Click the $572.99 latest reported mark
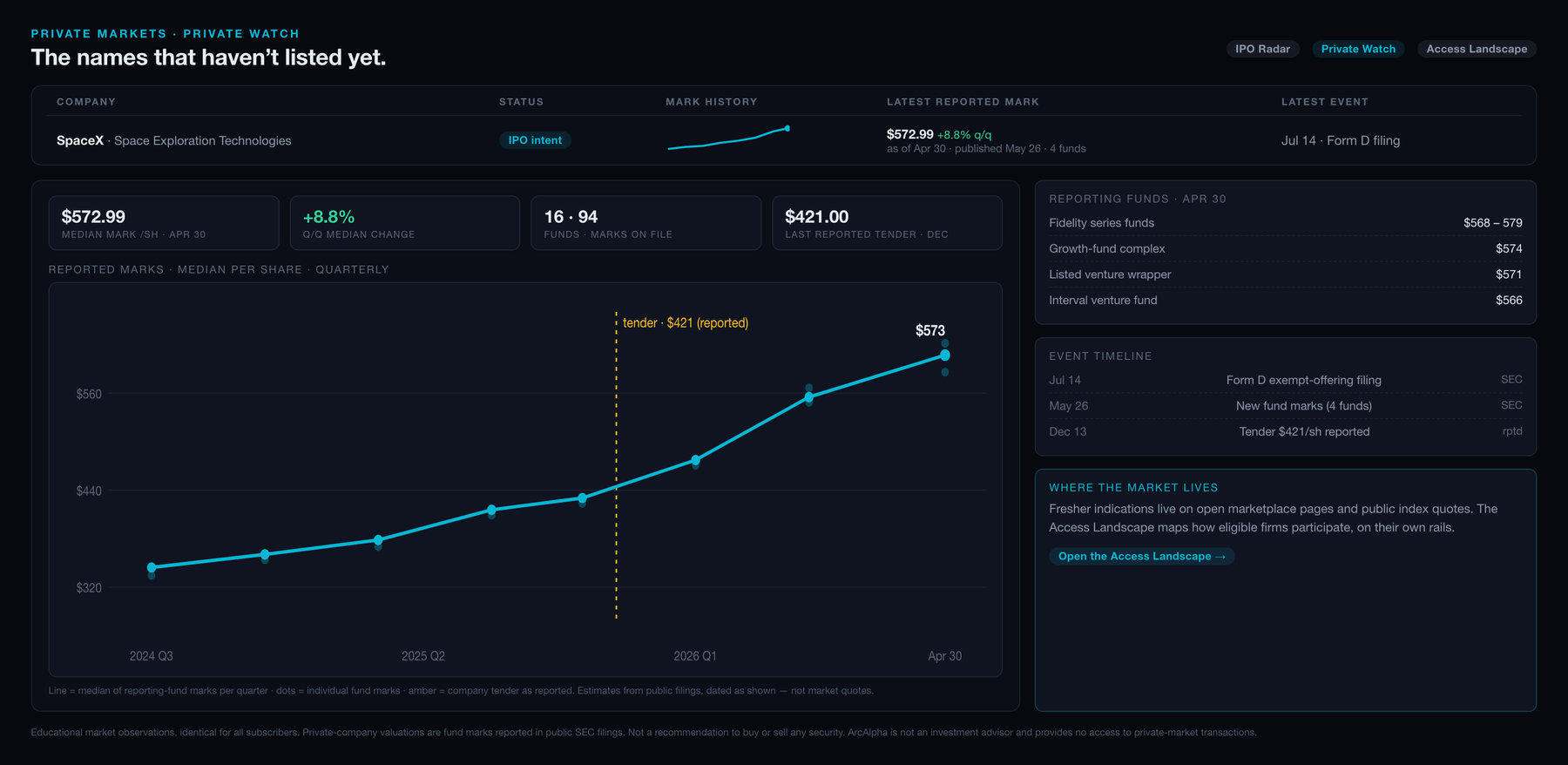Image resolution: width=1568 pixels, height=765 pixels. pos(909,134)
